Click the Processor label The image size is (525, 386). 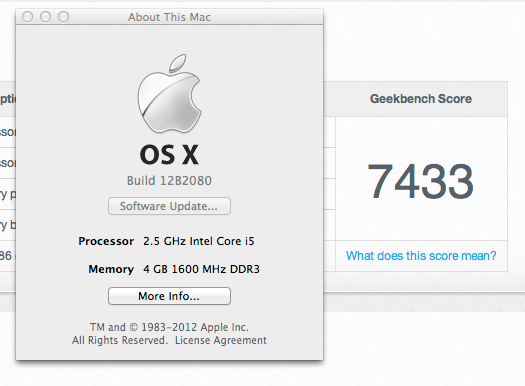click(106, 241)
